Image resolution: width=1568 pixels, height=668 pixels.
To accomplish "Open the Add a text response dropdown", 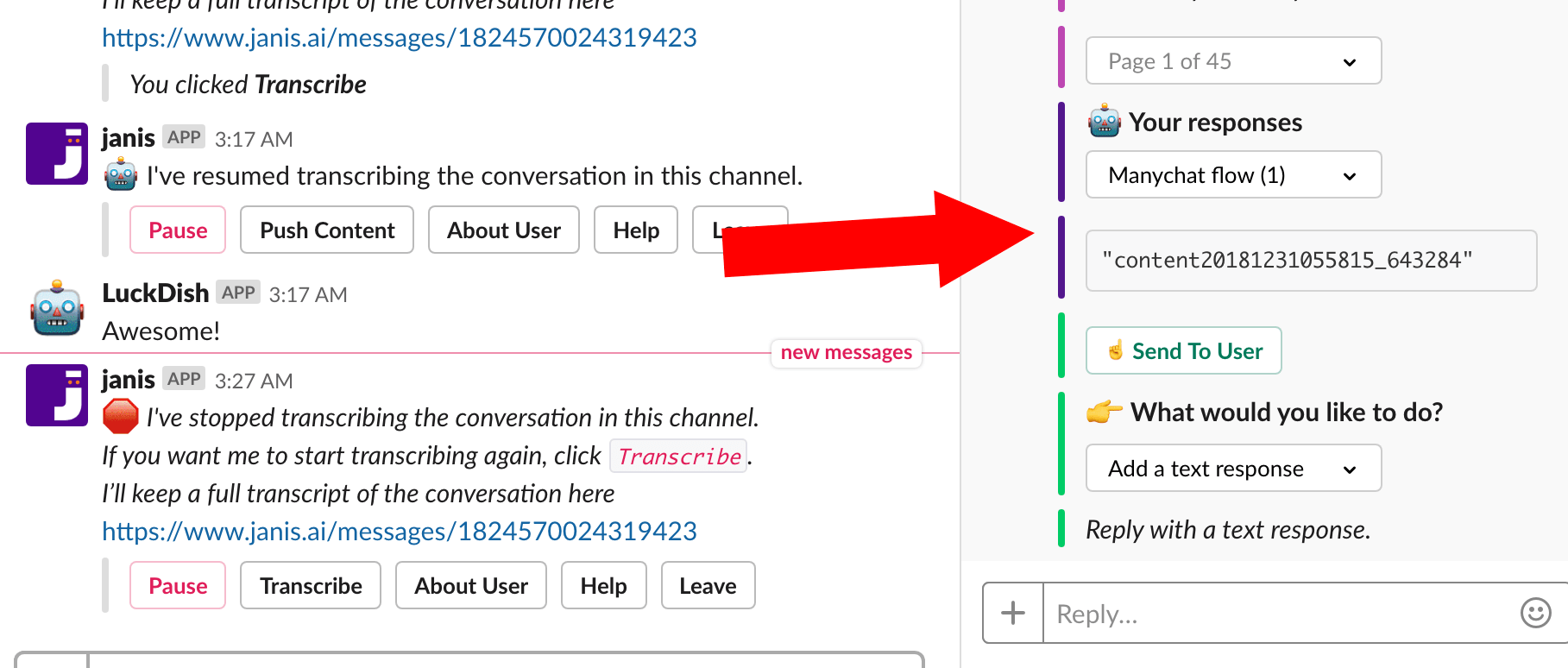I will point(1233,468).
